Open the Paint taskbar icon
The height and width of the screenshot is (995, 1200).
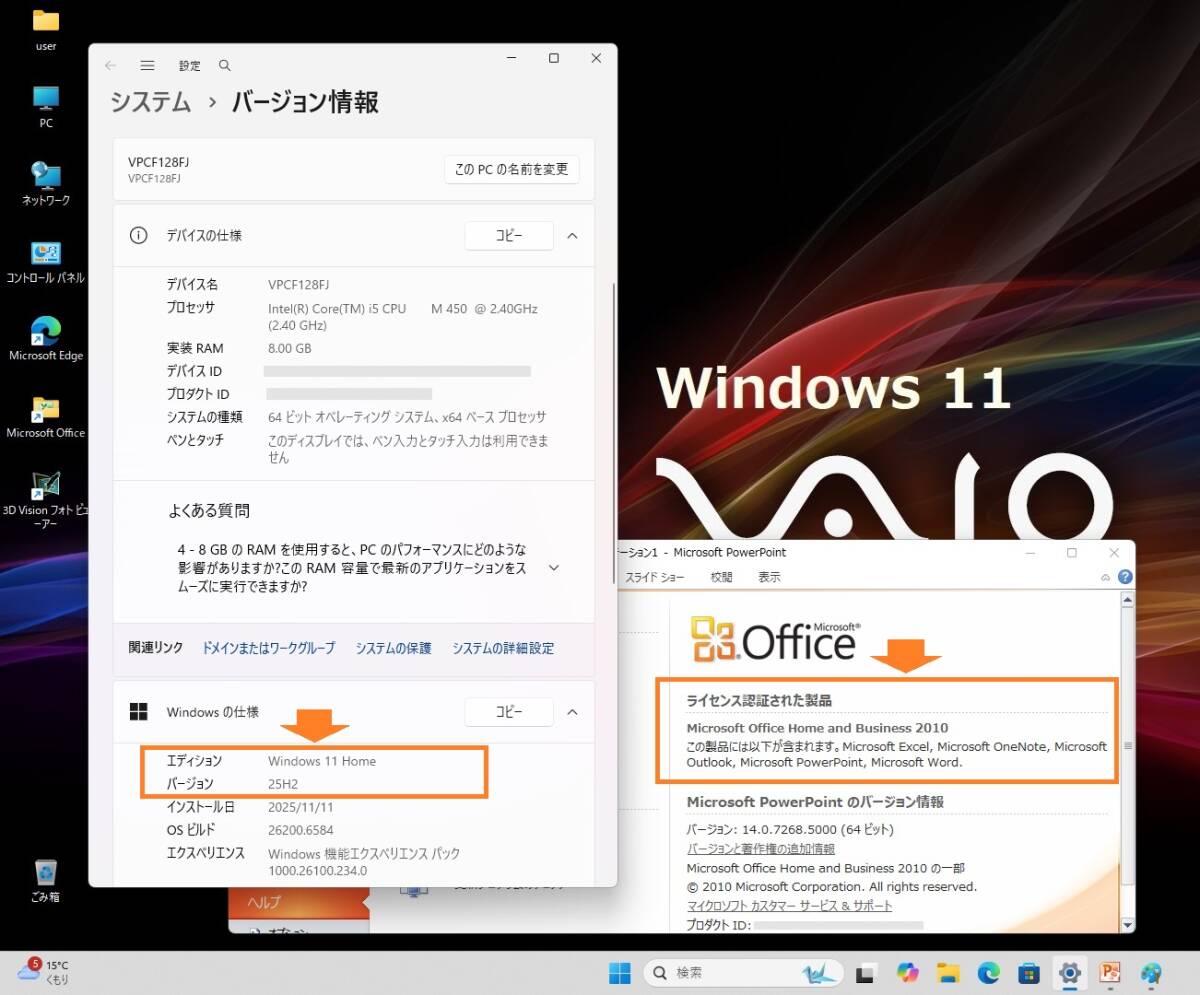tap(1151, 972)
